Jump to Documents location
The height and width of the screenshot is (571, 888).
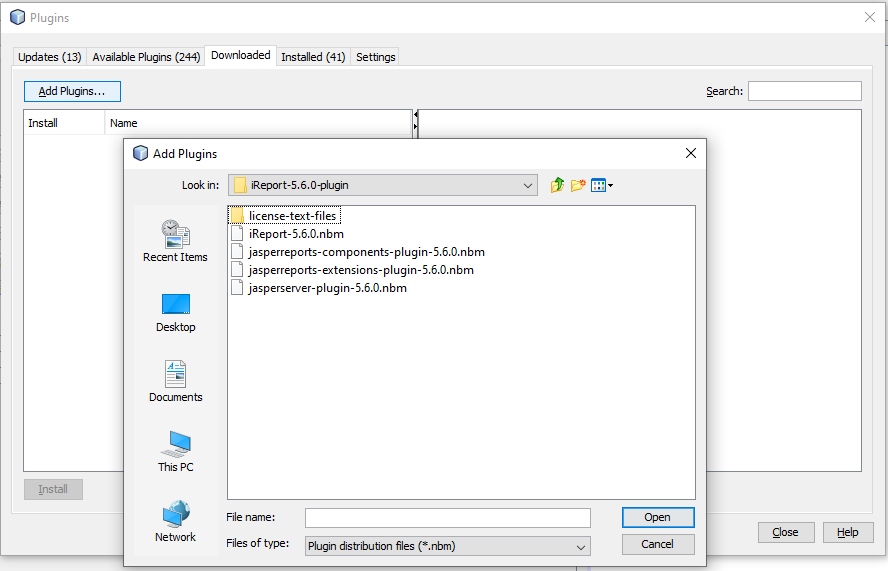176,382
